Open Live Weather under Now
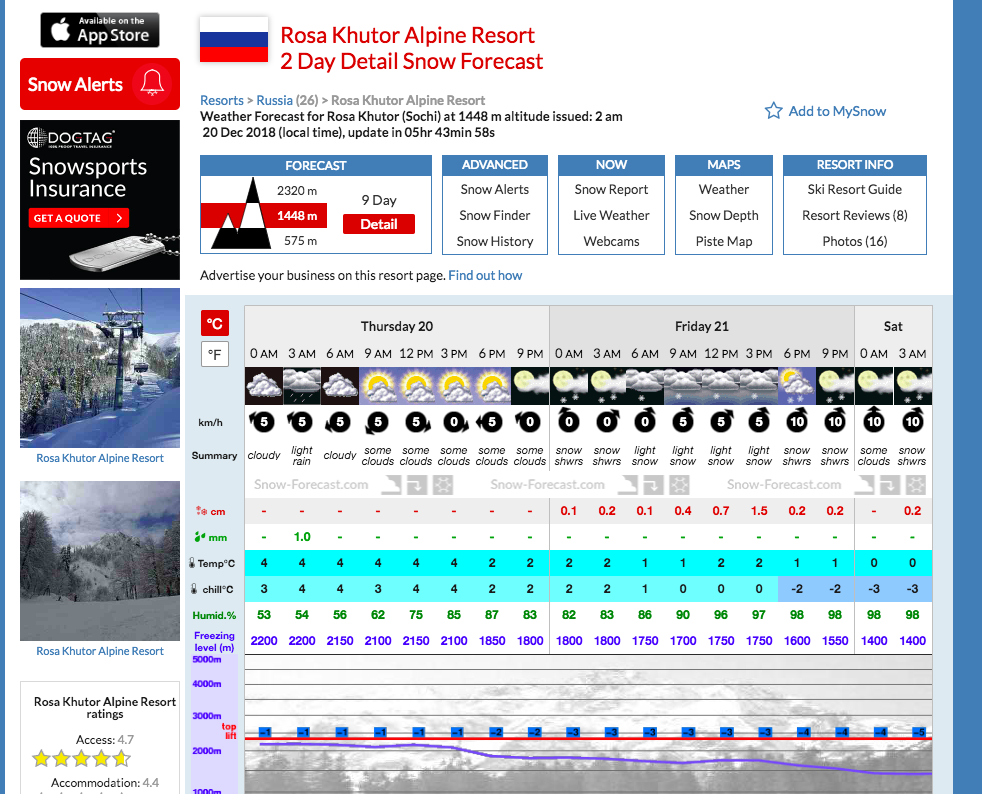 tap(611, 215)
